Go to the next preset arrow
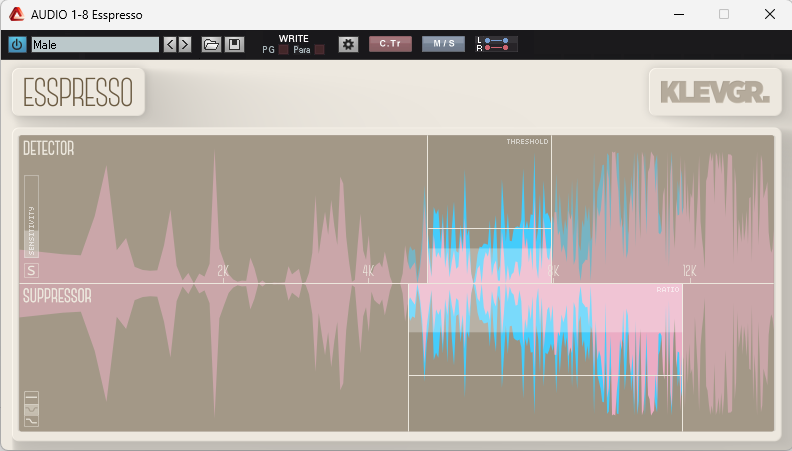 point(185,44)
